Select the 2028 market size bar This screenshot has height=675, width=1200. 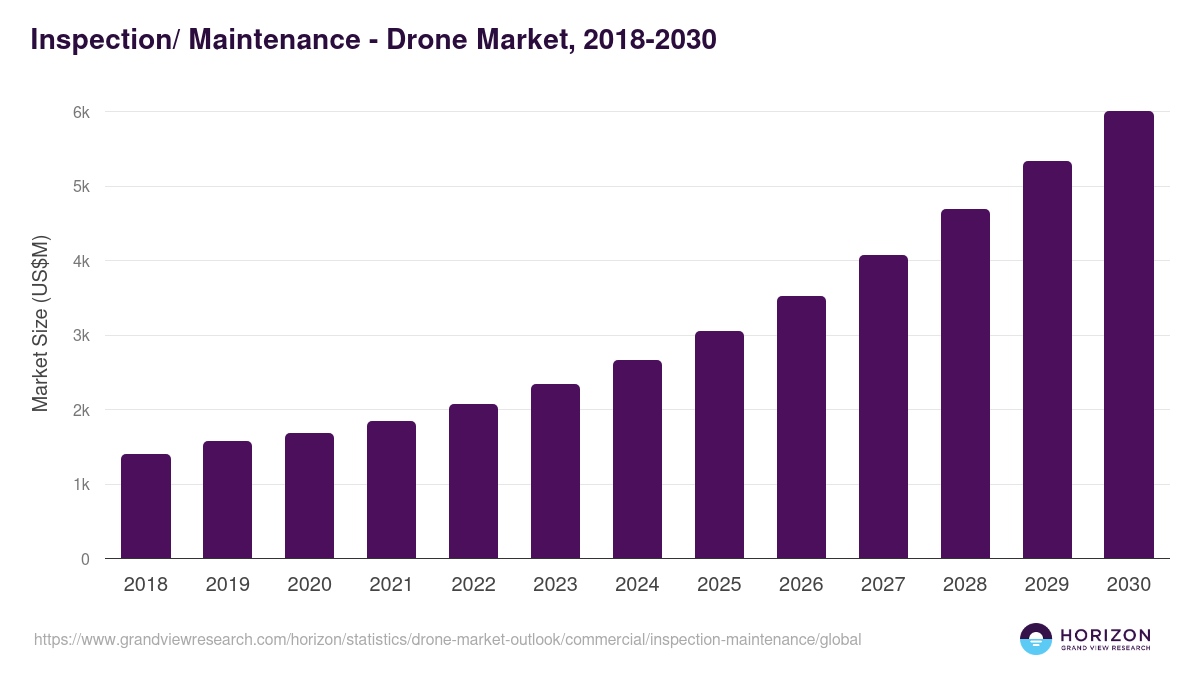coord(966,384)
